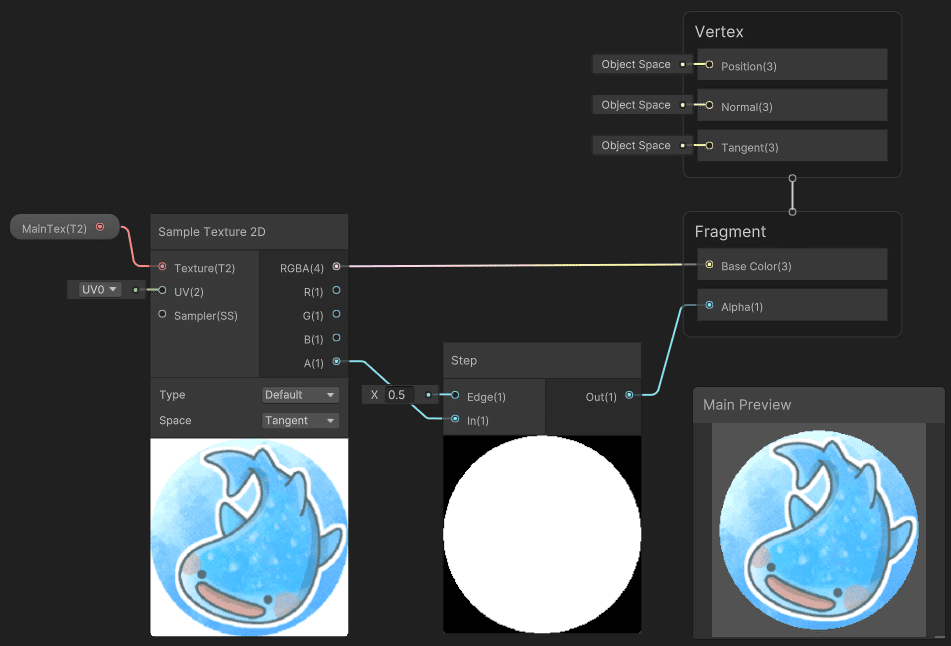Click the Main Preview shark image
Screen dimensions: 951x646
pyautogui.click(x=819, y=530)
